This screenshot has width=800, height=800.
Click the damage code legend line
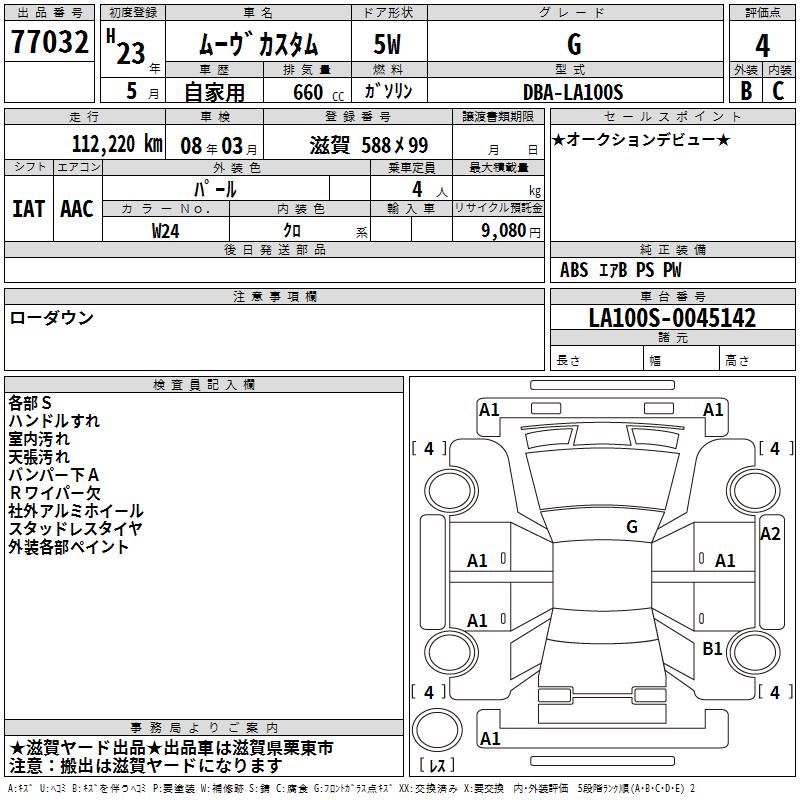(x=352, y=788)
